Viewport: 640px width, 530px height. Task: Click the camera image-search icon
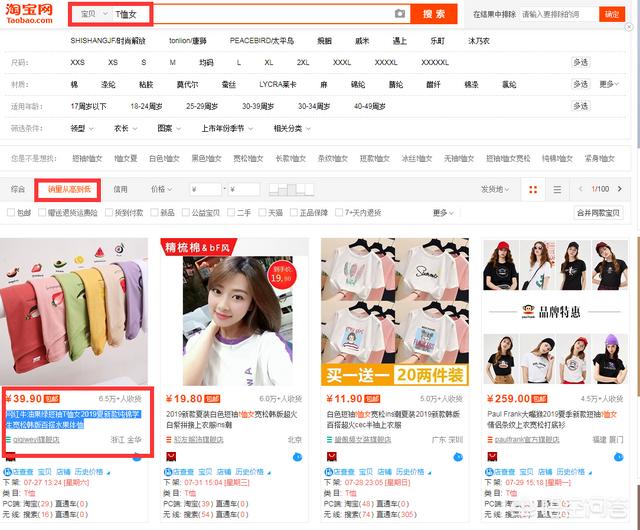point(400,13)
